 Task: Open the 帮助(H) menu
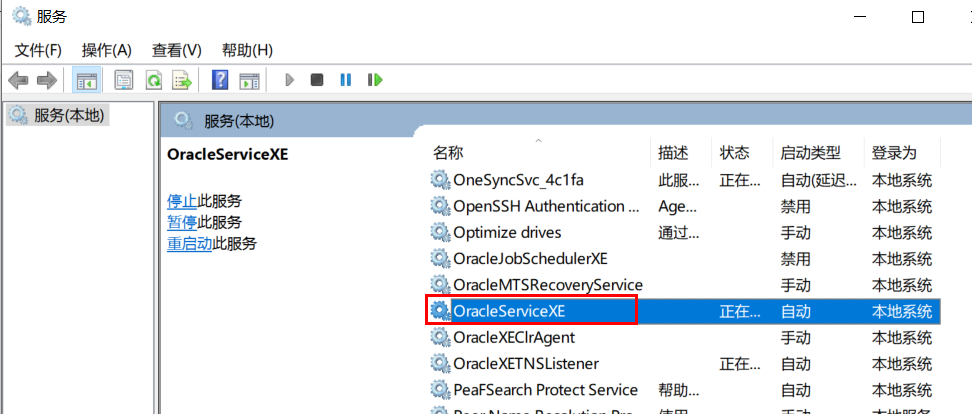click(x=247, y=50)
